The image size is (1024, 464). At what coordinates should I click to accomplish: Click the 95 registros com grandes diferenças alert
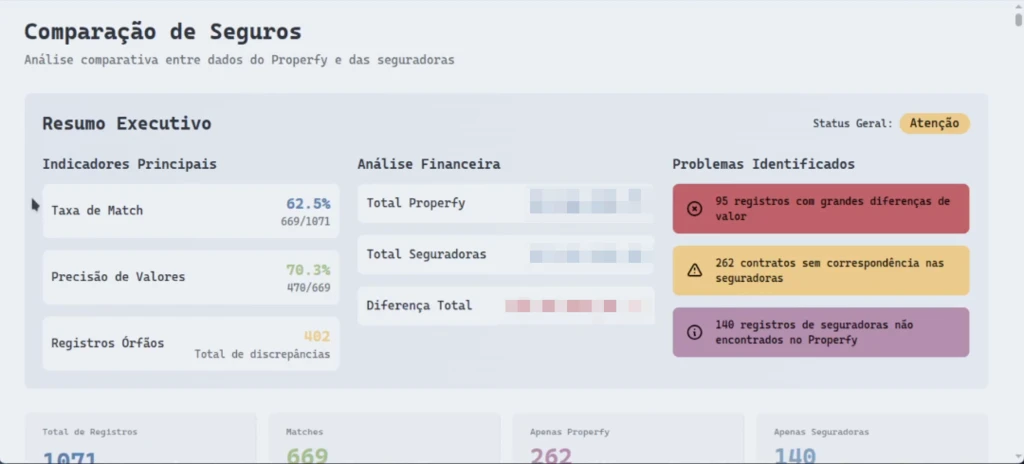(821, 208)
